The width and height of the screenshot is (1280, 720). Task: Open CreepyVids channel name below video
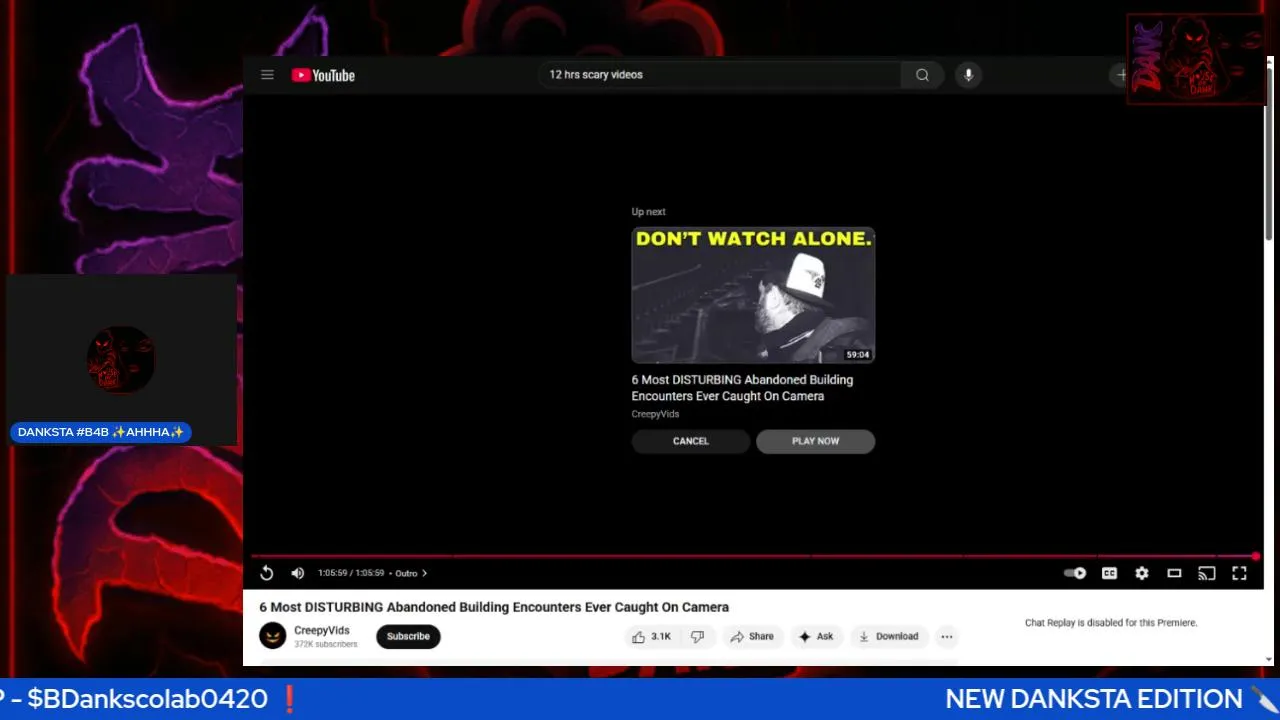click(322, 630)
